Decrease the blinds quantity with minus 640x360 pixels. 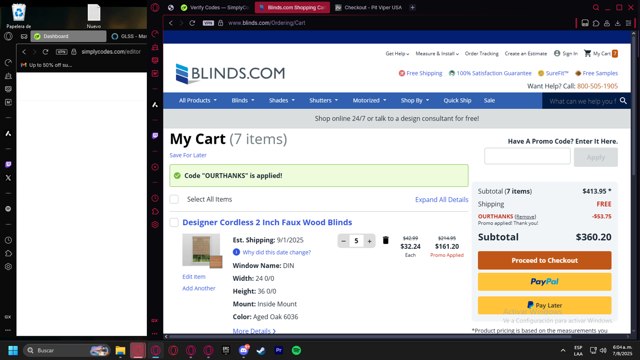pyautogui.click(x=344, y=241)
